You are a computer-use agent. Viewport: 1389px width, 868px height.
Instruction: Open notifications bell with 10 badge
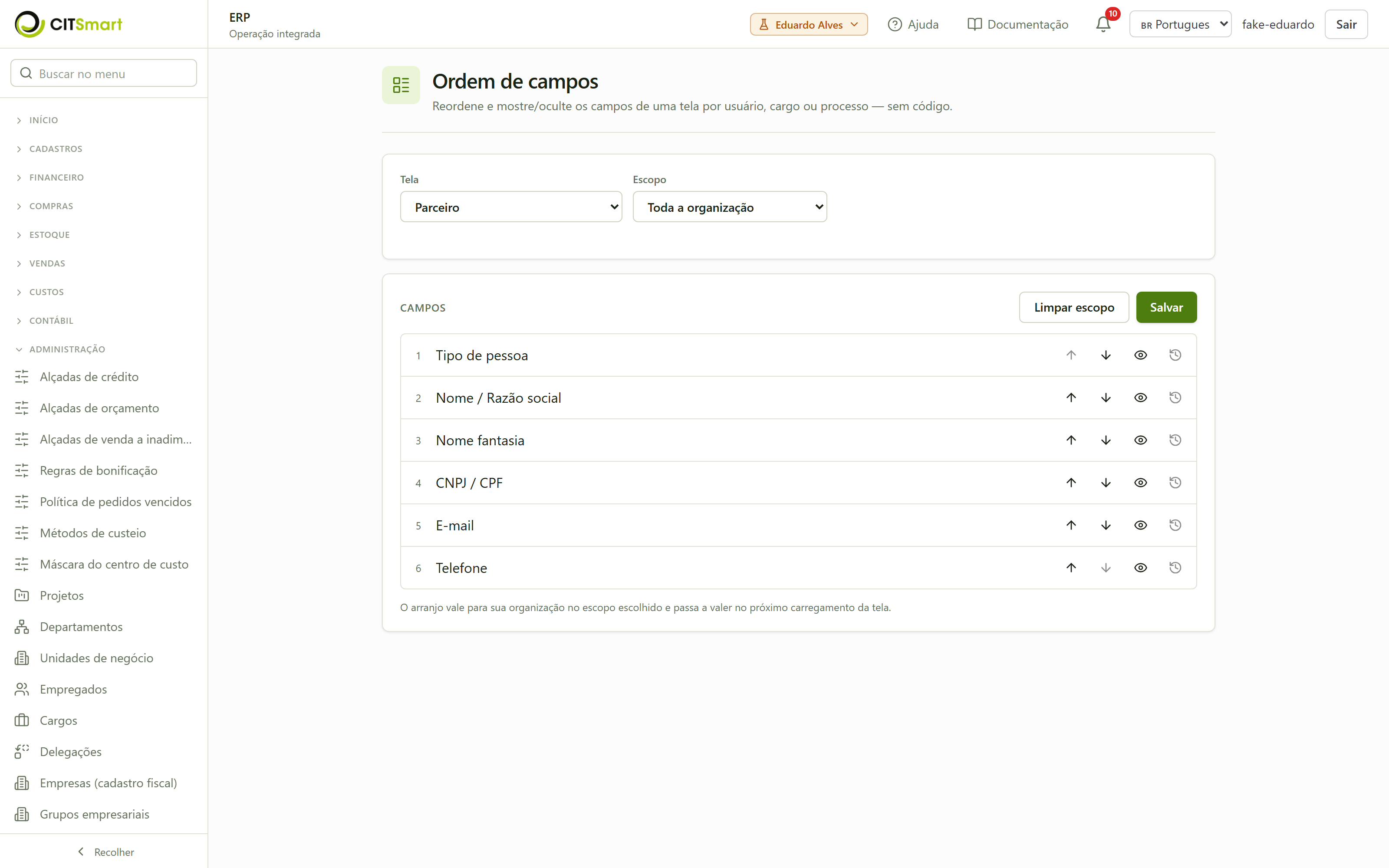click(x=1103, y=24)
